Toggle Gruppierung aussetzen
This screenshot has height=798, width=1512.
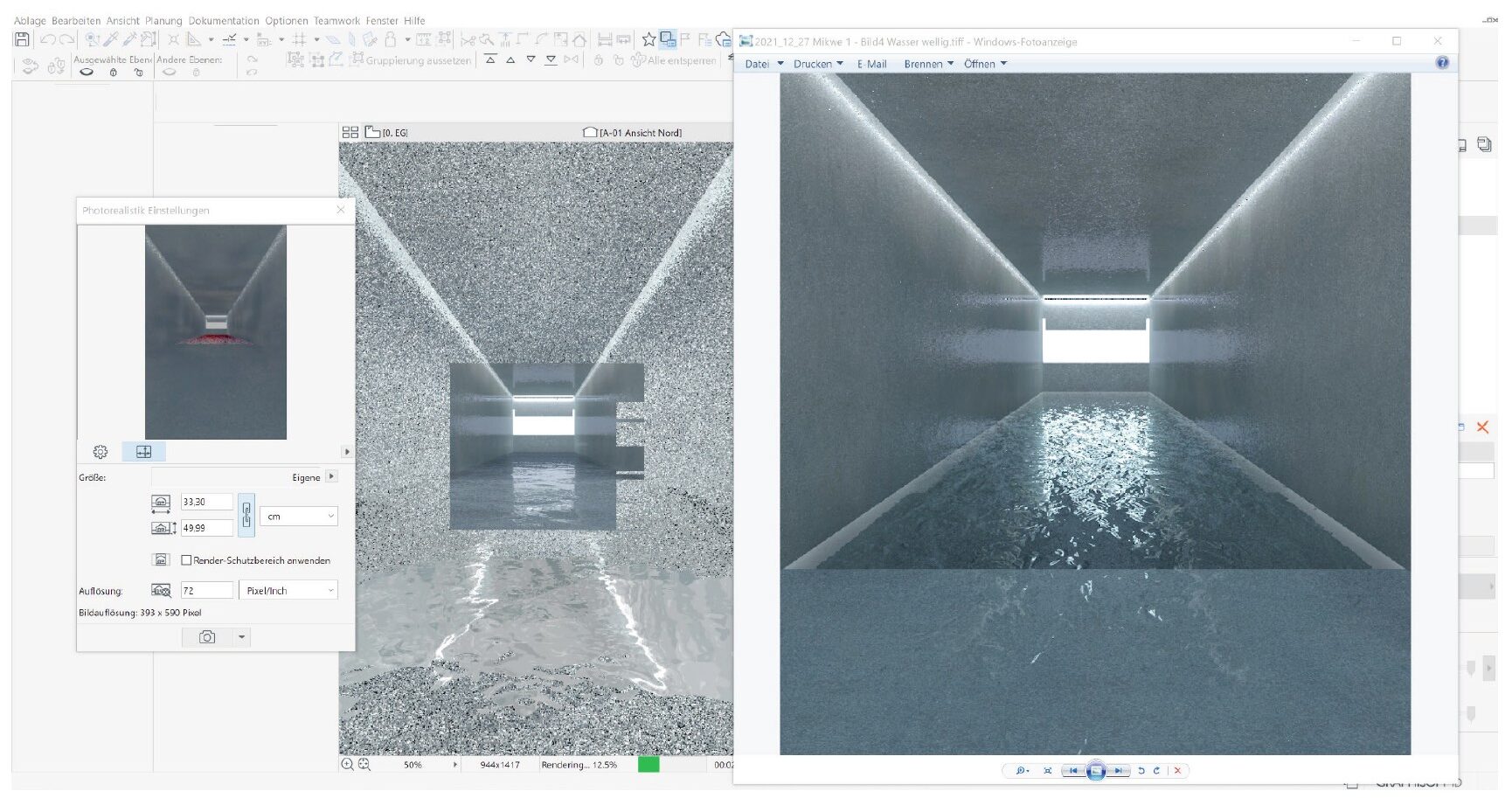[x=410, y=60]
